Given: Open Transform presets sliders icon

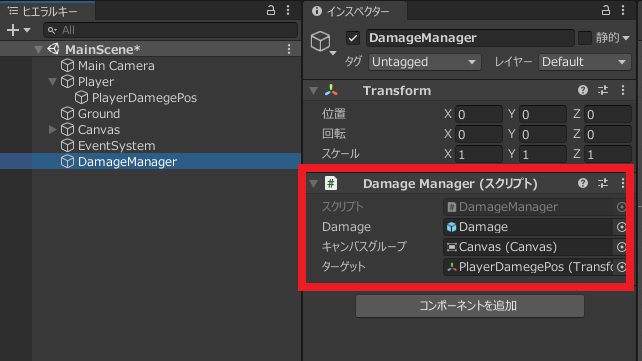Looking at the screenshot, I should click(x=603, y=90).
